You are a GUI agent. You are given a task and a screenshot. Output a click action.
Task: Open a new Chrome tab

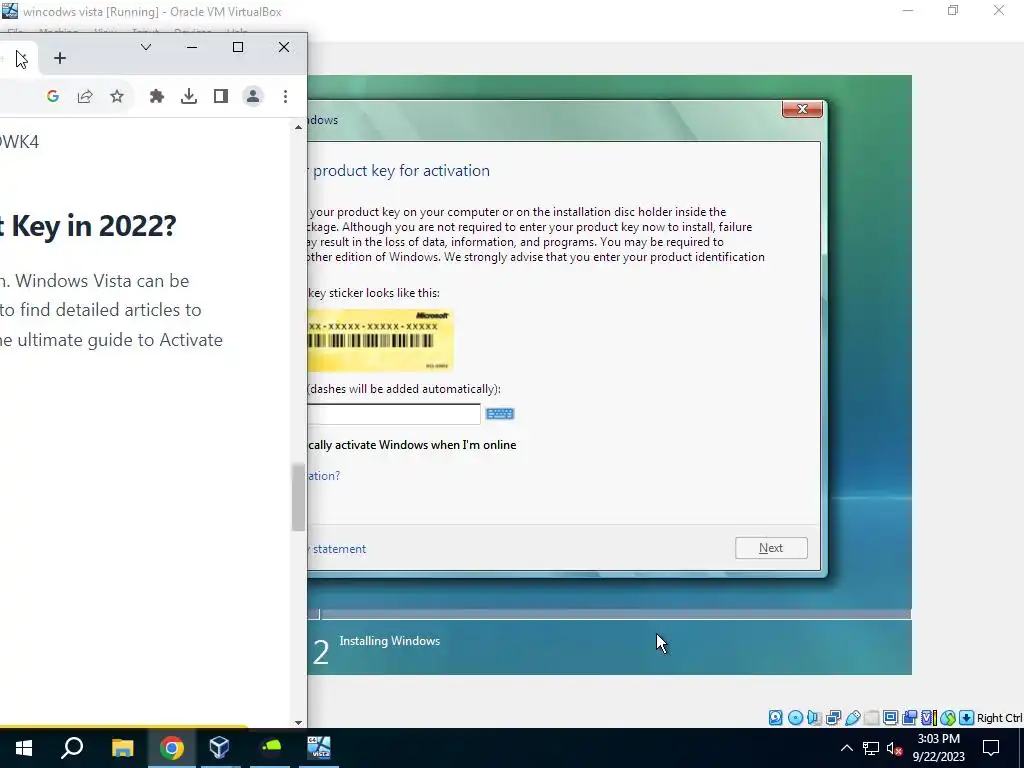tap(59, 59)
